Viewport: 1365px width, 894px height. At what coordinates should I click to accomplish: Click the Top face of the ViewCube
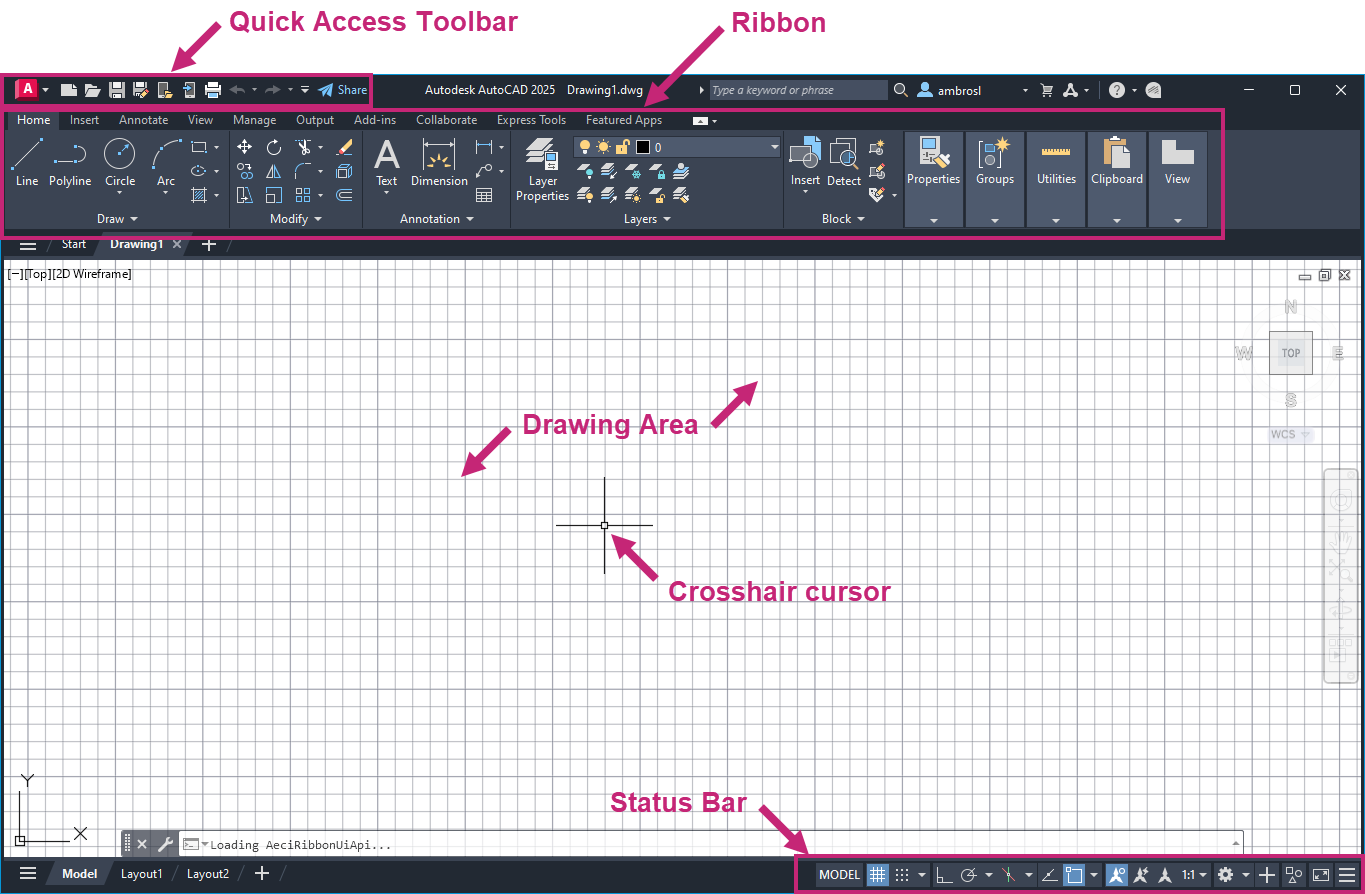point(1291,353)
